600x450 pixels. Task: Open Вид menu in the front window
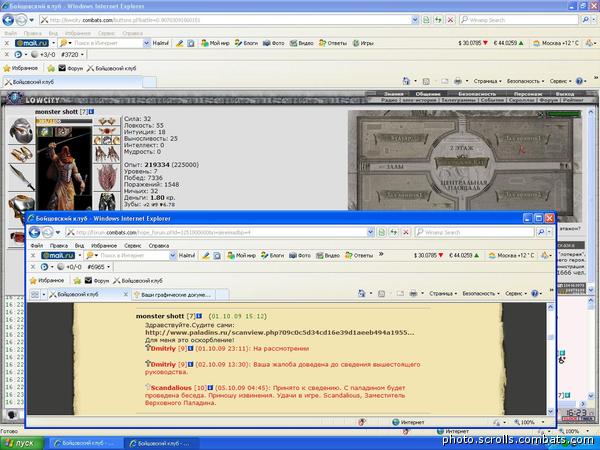pos(79,245)
